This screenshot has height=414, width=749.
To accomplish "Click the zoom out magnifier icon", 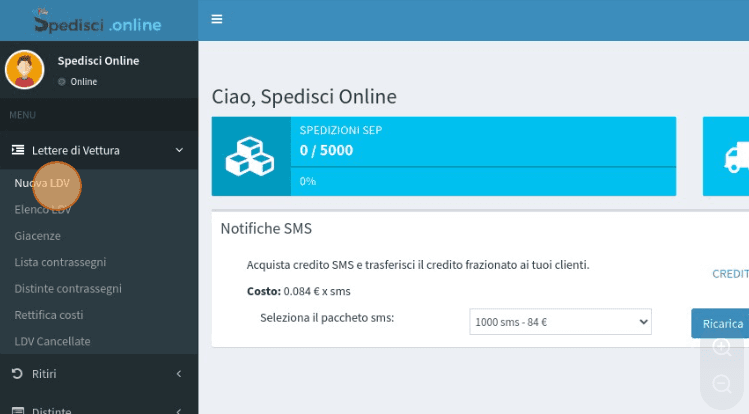I will coord(722,384).
